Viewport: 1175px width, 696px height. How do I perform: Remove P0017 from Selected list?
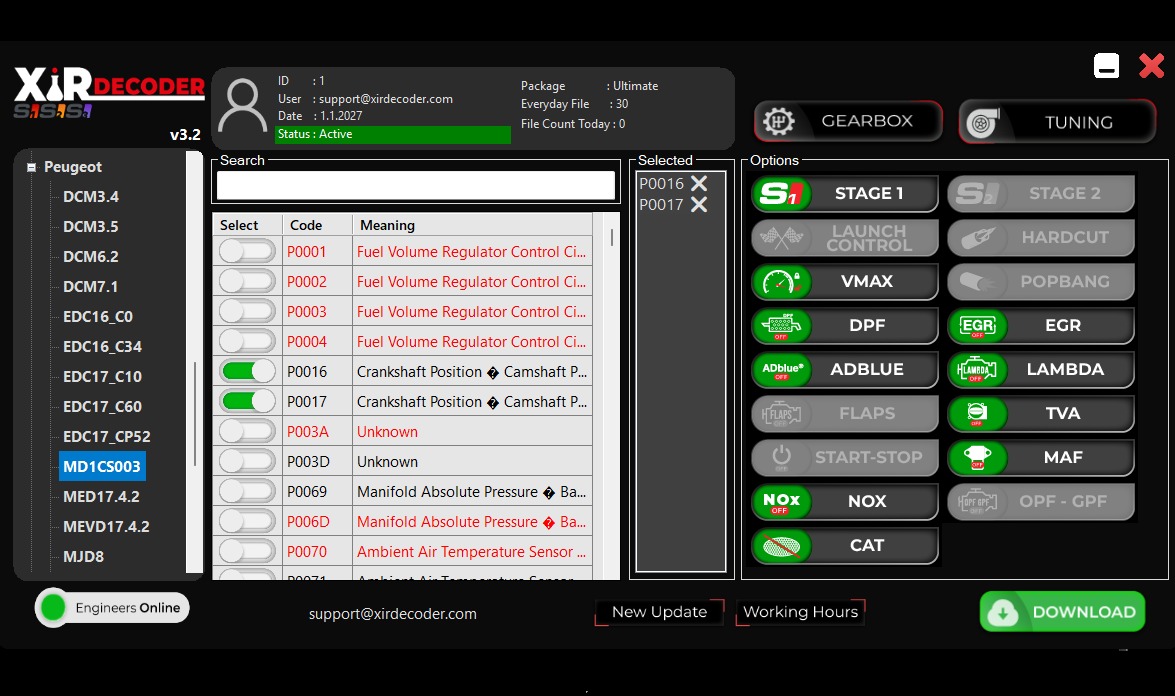tap(699, 205)
